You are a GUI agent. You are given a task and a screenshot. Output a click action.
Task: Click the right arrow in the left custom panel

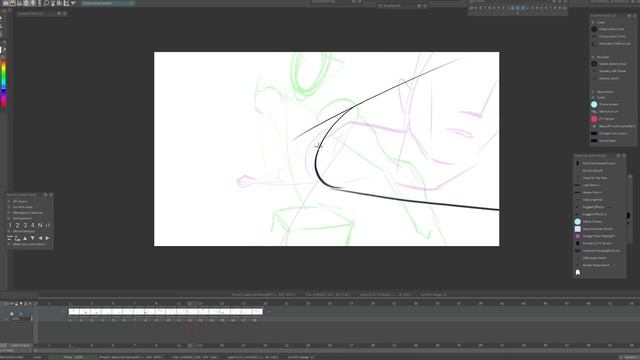[x=47, y=238]
